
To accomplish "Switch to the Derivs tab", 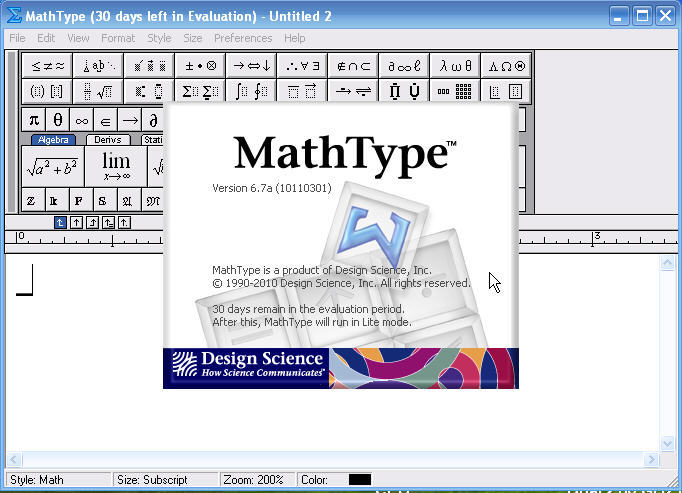I will coord(108,140).
